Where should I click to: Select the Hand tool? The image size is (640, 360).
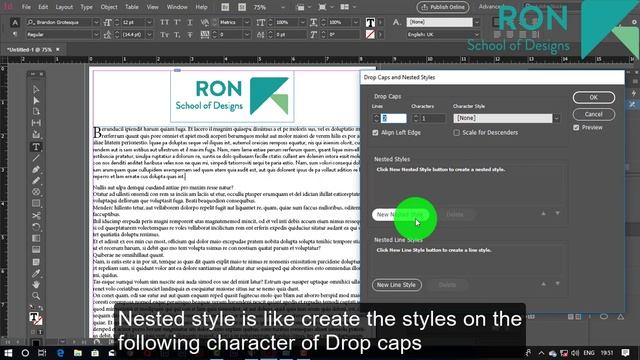tap(36, 284)
